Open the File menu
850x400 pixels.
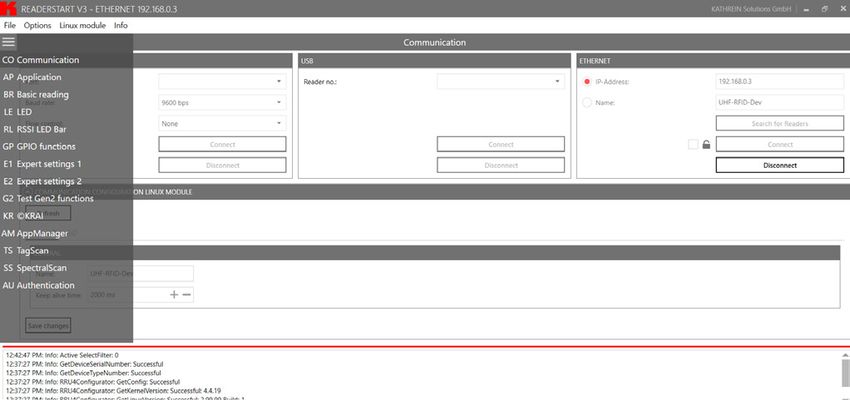coord(10,25)
